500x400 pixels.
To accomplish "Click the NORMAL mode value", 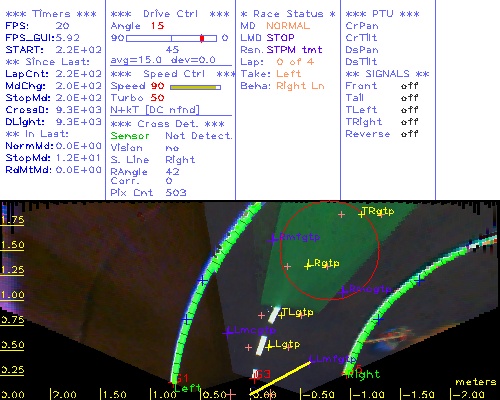I will [288, 26].
